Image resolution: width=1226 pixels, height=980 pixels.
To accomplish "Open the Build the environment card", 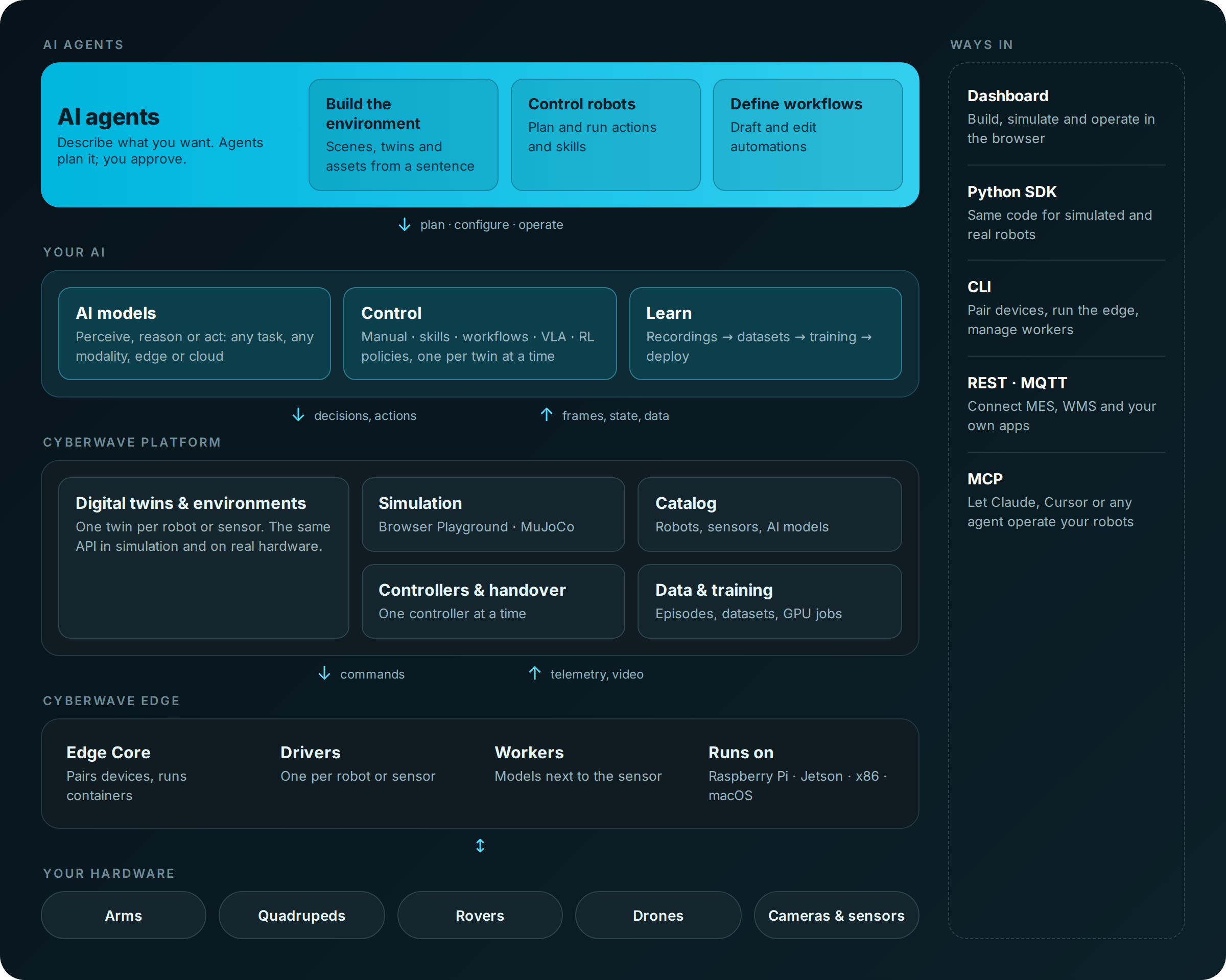I will click(x=403, y=135).
